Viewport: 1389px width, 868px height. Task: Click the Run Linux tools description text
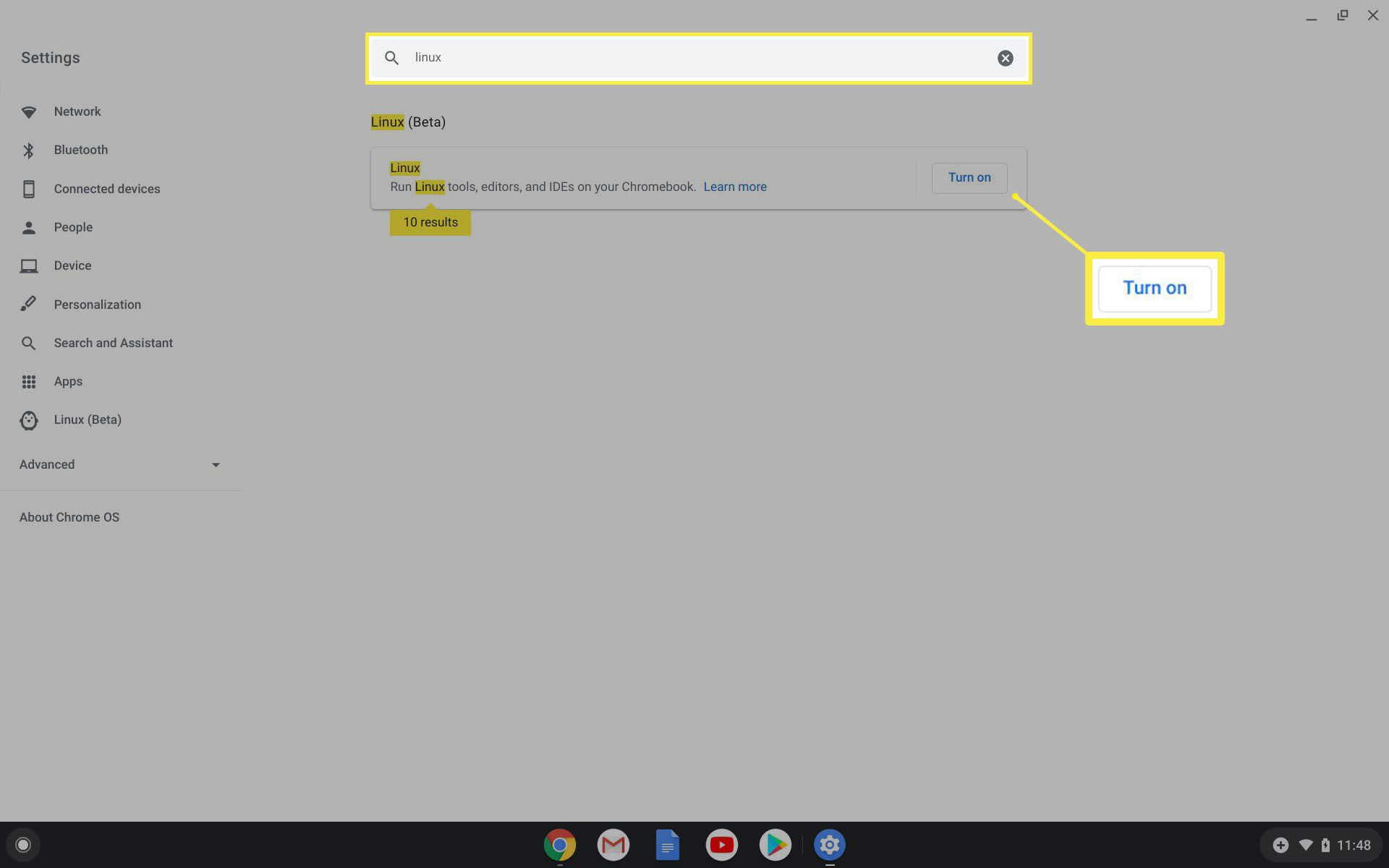[543, 187]
